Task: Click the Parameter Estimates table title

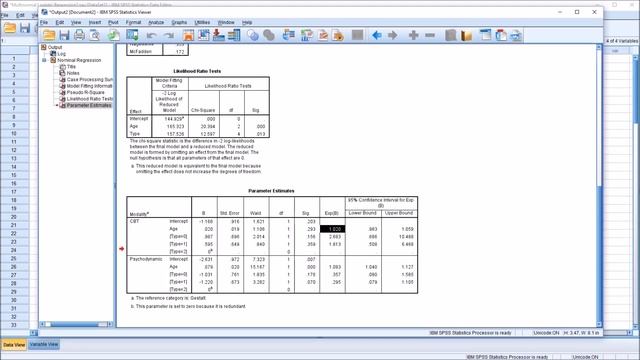Action: (271, 191)
